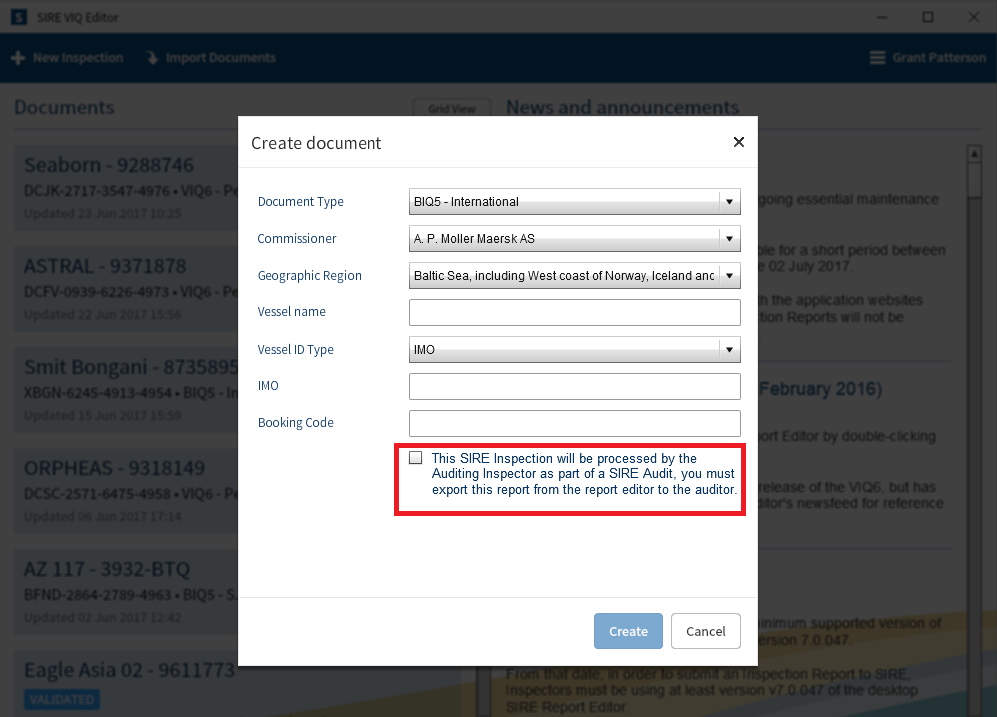Click the news panel scrollbar up arrow
Screen dimensions: 997x717
(x=973, y=154)
